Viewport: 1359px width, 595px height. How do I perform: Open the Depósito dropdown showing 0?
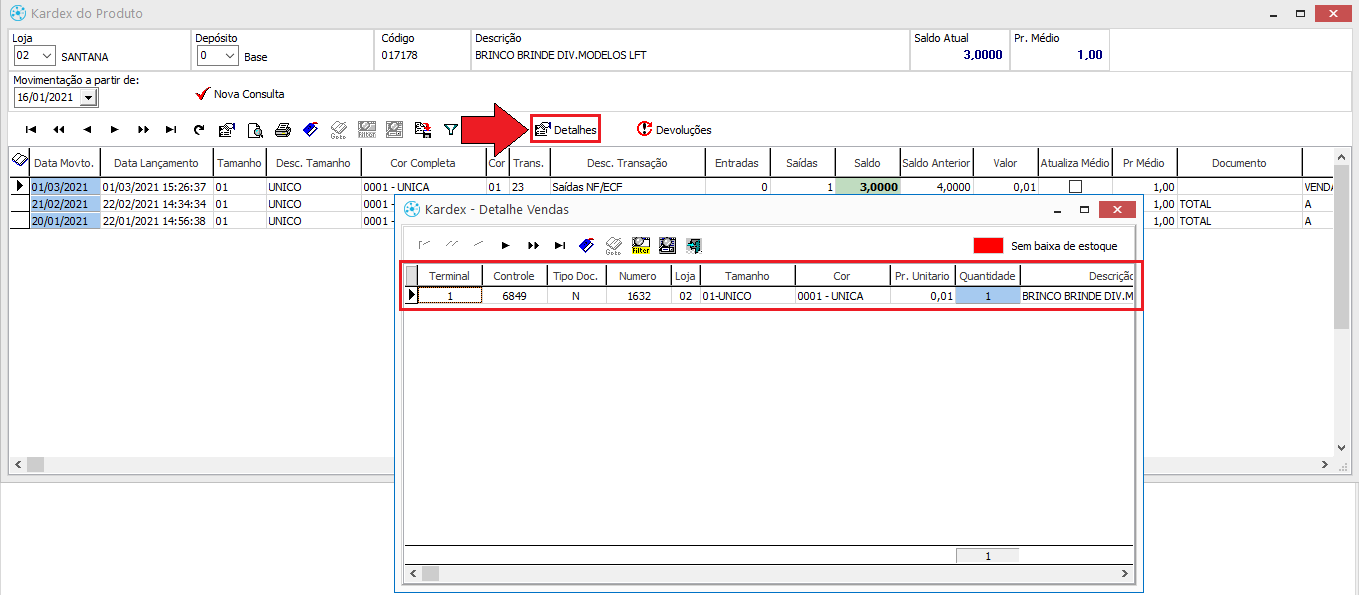[x=229, y=56]
